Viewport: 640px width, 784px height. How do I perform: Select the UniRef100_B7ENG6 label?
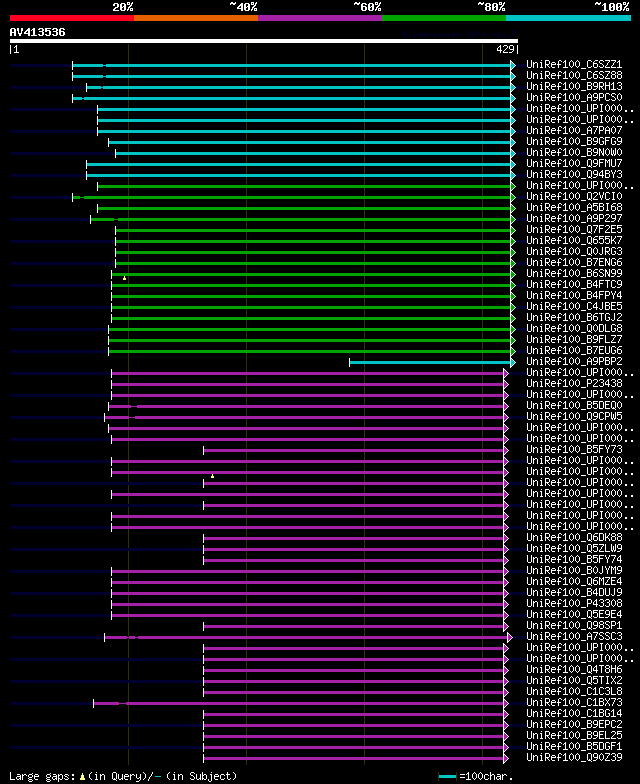[x=574, y=262]
